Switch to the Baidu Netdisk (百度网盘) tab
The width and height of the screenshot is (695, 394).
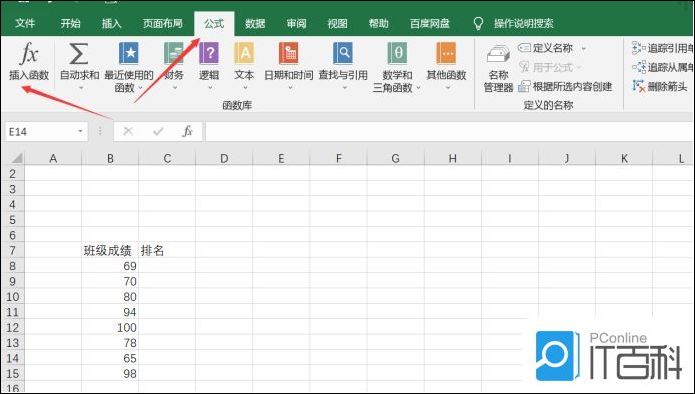(x=430, y=23)
